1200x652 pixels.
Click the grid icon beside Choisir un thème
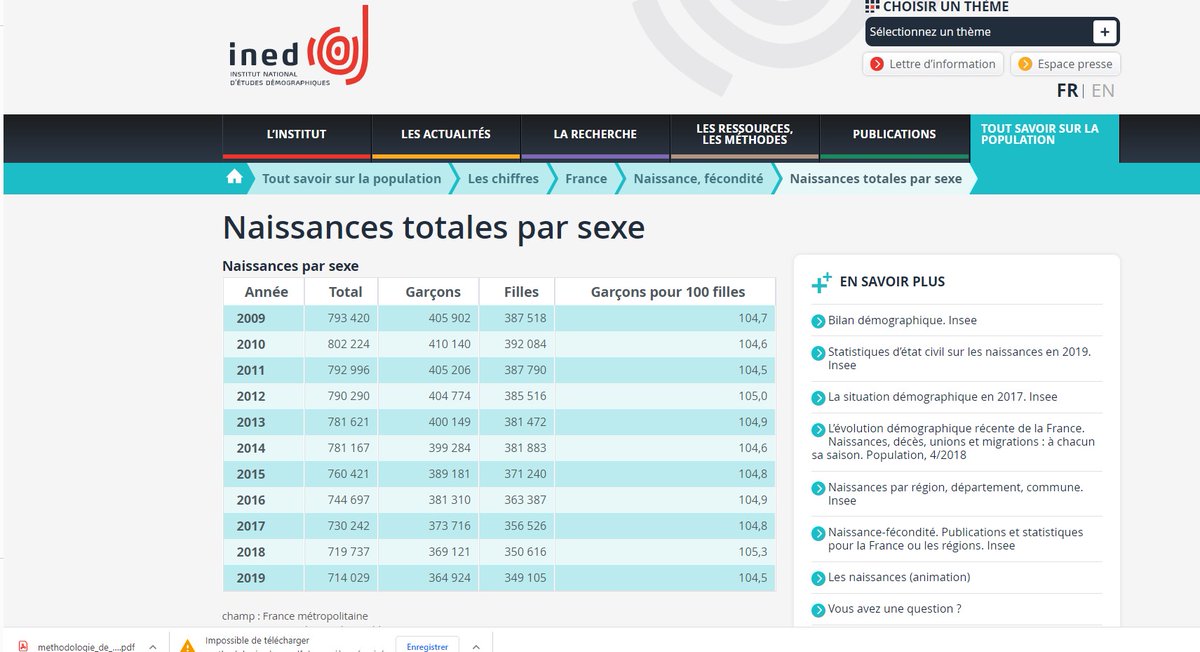pyautogui.click(x=873, y=6)
